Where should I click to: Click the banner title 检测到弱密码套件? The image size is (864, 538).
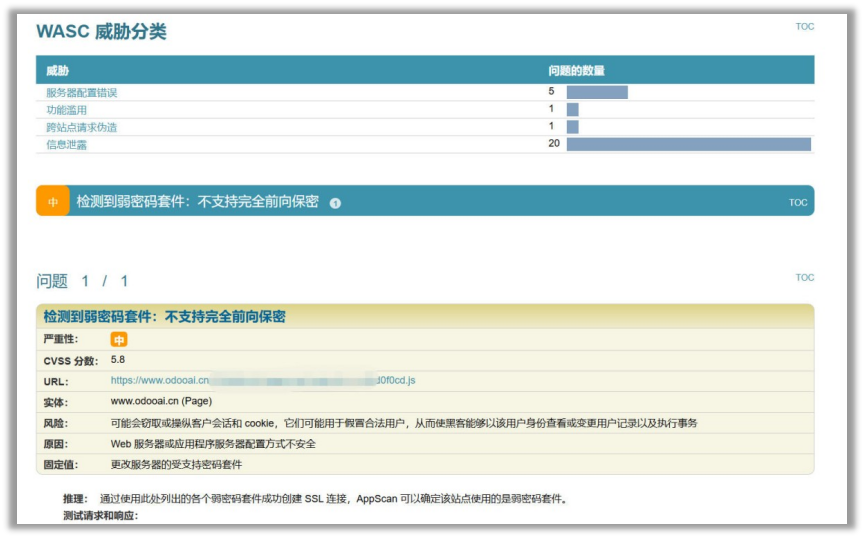(x=197, y=202)
